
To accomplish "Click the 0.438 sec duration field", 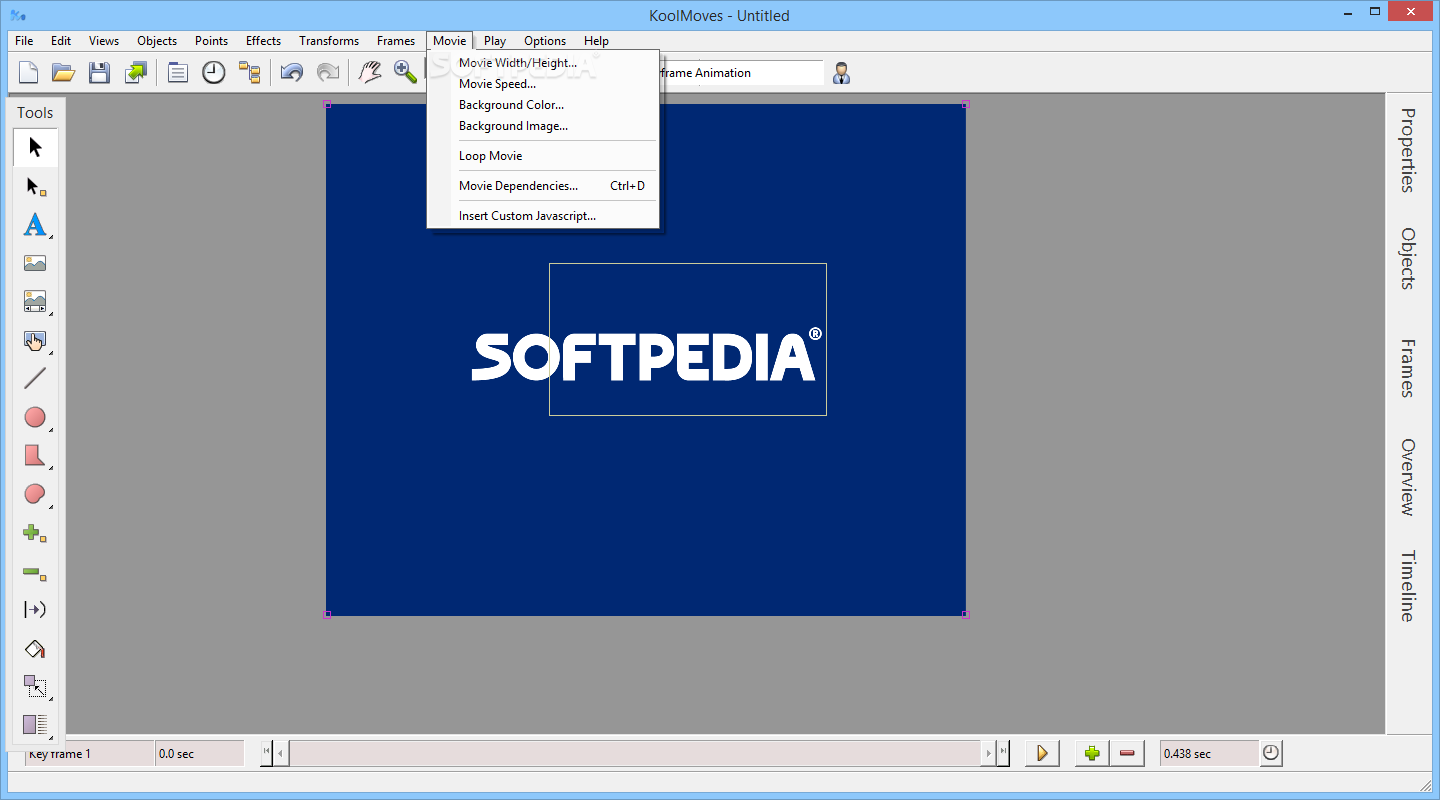I will 1209,753.
